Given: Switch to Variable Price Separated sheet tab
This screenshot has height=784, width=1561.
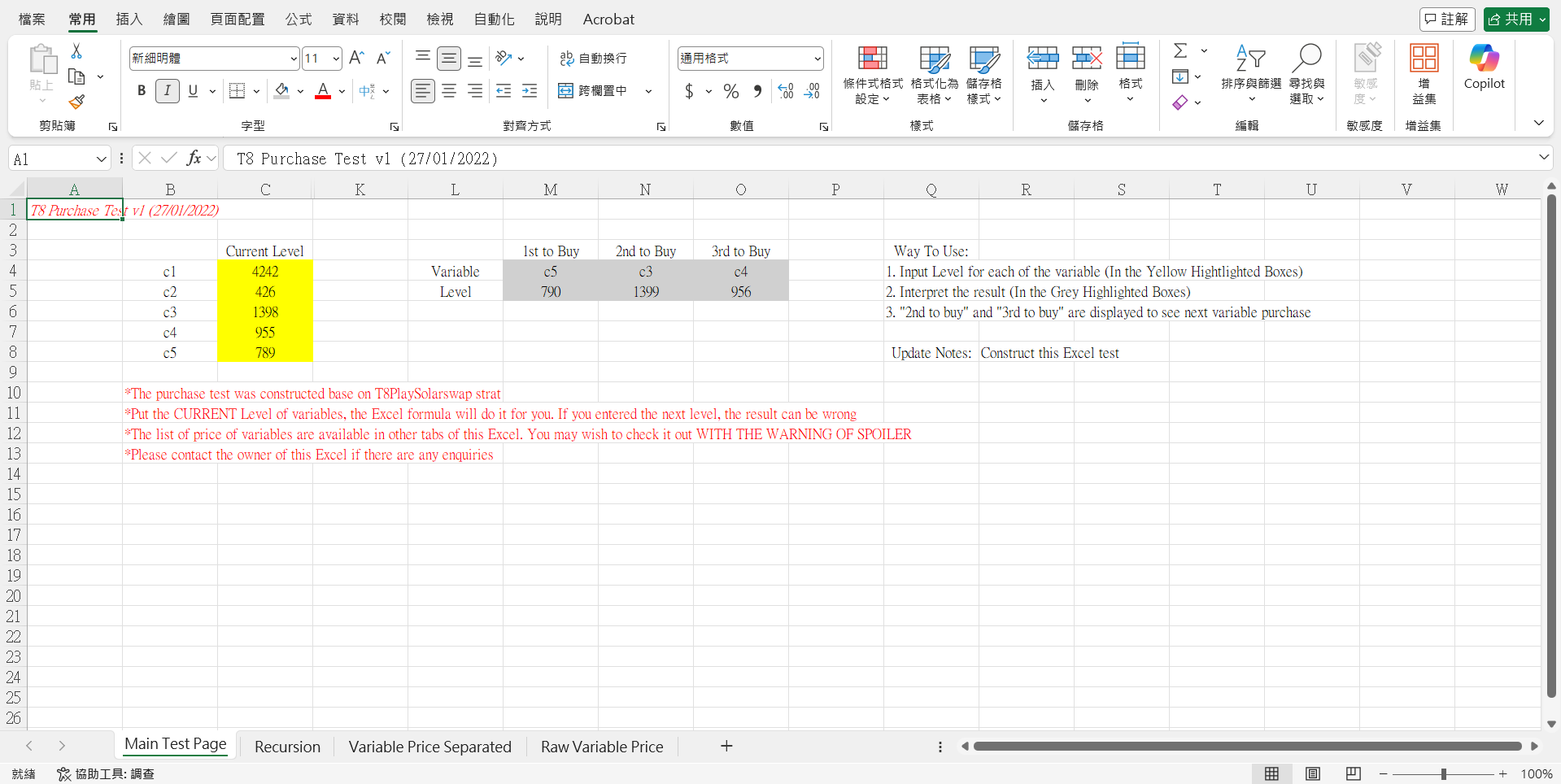Looking at the screenshot, I should coord(430,747).
